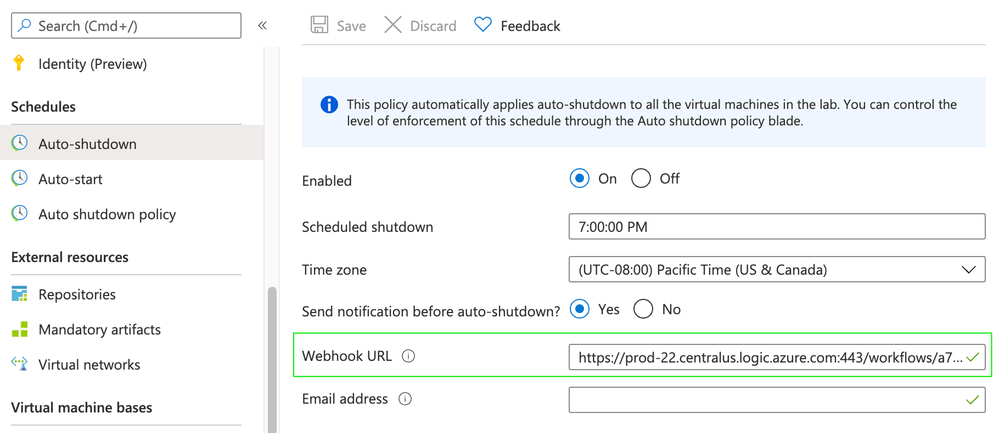Select Auto-shutdown in Schedules menu
This screenshot has width=999, height=433.
click(x=87, y=144)
